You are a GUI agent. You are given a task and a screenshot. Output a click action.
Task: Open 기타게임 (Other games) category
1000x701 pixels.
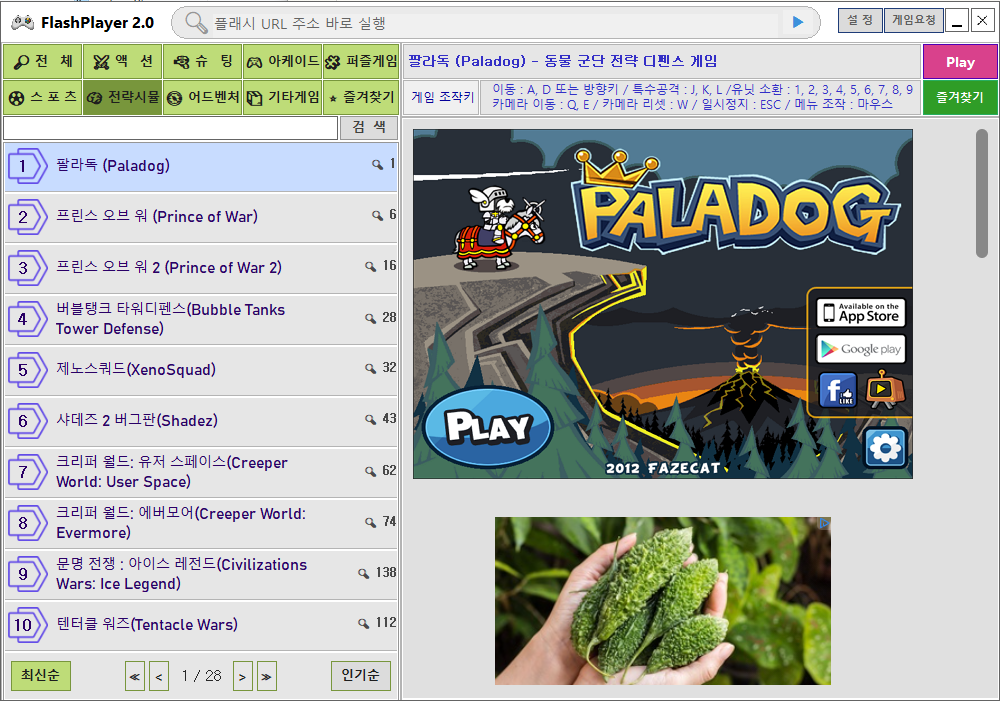coord(283,98)
